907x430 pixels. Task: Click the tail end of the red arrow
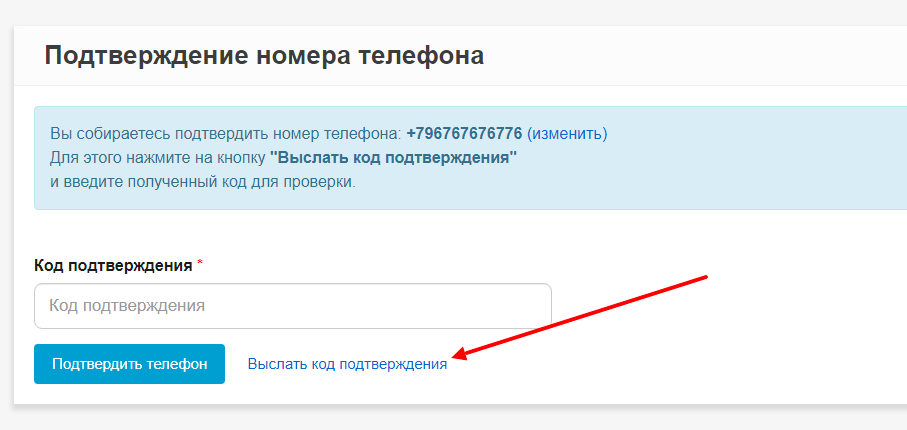(x=705, y=277)
